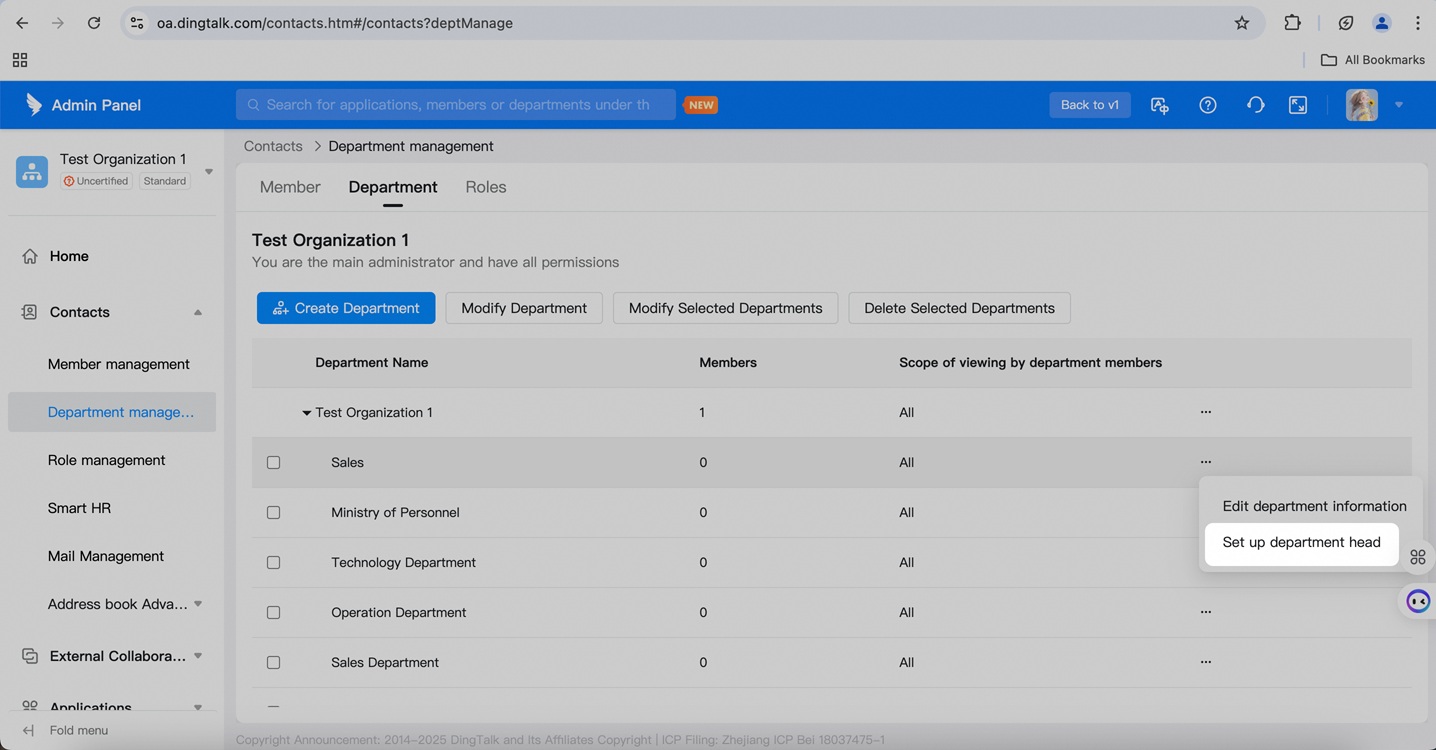Image resolution: width=1436 pixels, height=750 pixels.
Task: Click the External Collaboration sidebar icon
Action: (x=30, y=656)
